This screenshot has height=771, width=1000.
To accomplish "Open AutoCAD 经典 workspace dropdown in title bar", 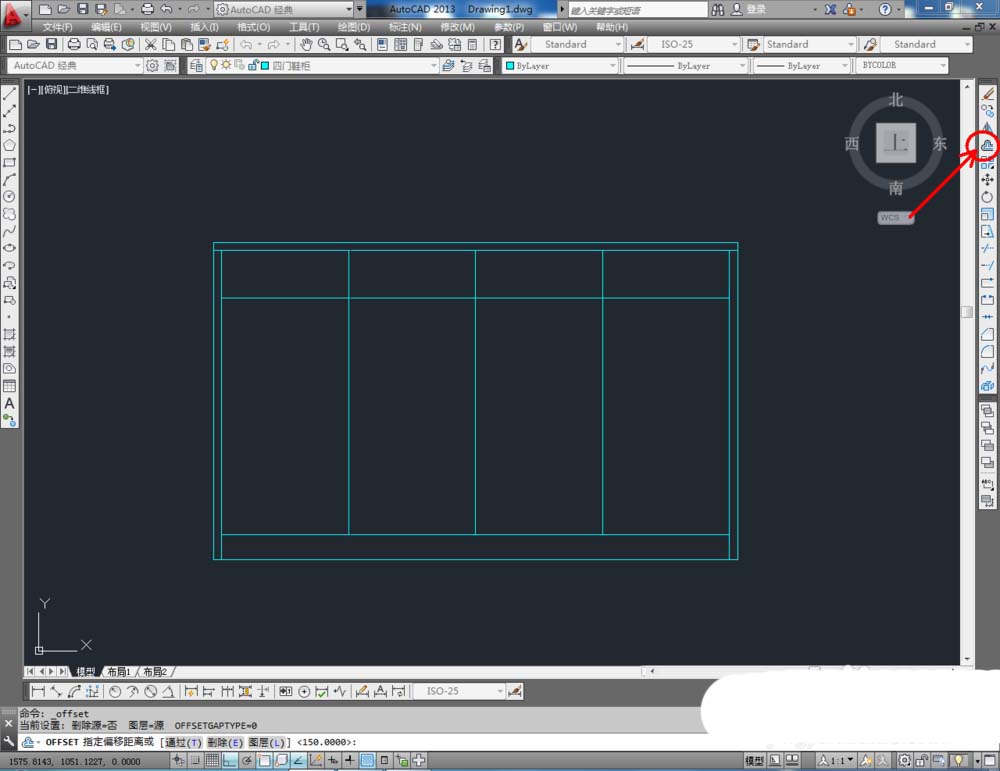I will pyautogui.click(x=284, y=10).
